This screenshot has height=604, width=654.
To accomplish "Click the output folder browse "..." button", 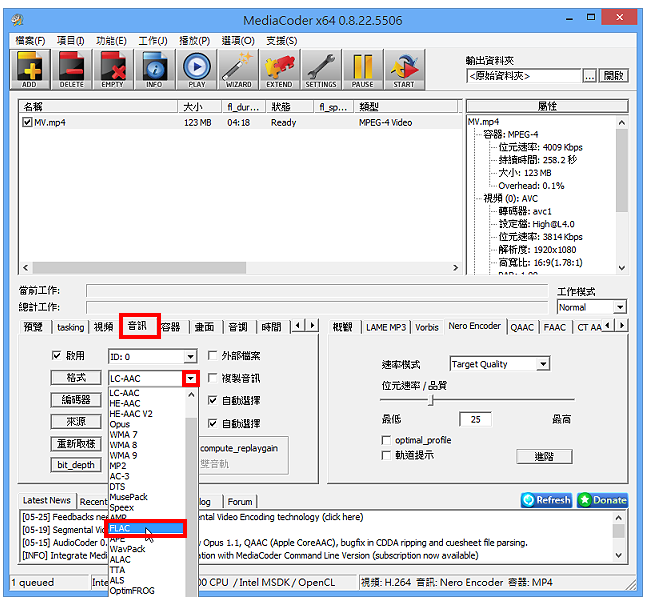I will pyautogui.click(x=589, y=76).
